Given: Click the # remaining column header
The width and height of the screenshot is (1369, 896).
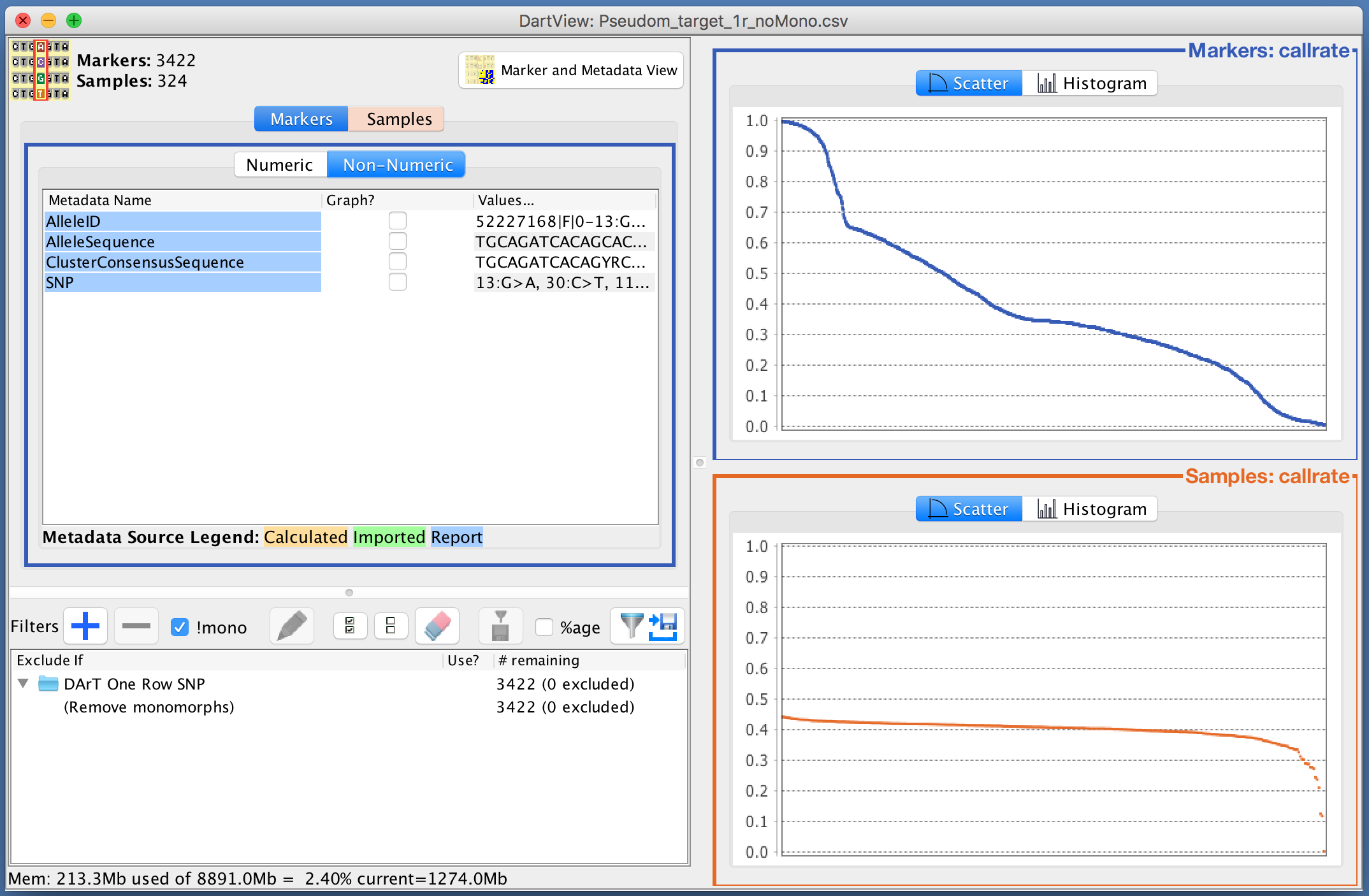Looking at the screenshot, I should click(x=590, y=660).
